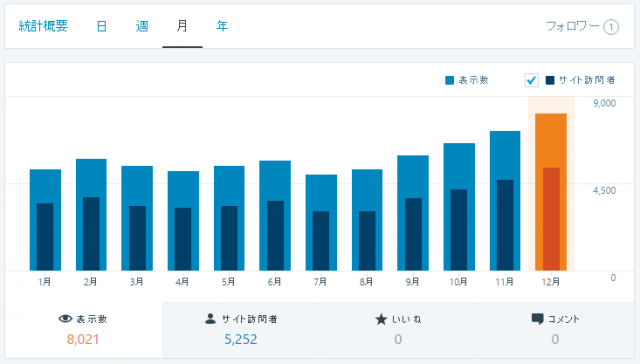Screen dimensions: 640x364
Task: Click the light blue 表示数 legend square
Action: tap(449, 80)
